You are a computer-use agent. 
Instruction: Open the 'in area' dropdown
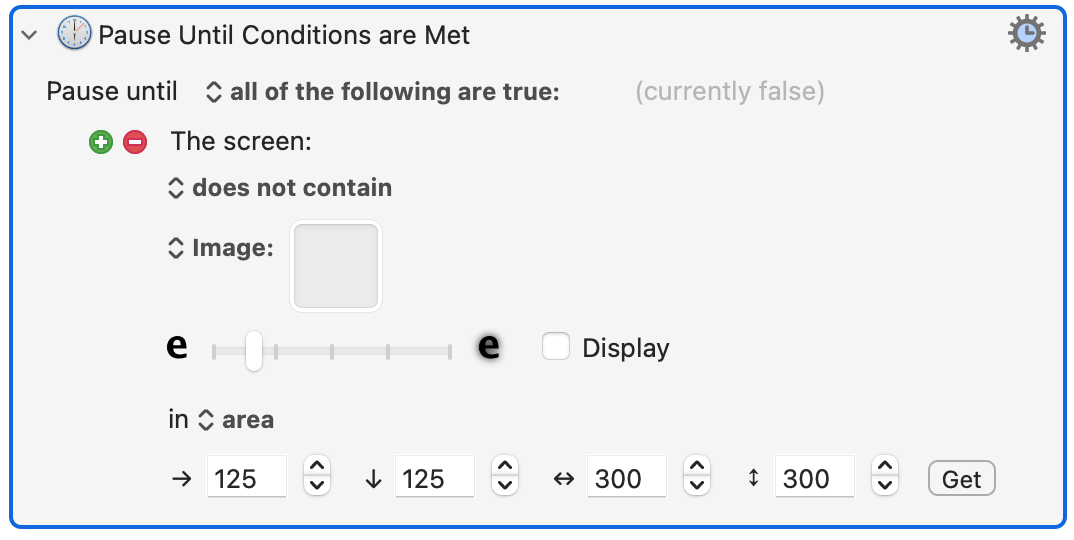tap(236, 419)
